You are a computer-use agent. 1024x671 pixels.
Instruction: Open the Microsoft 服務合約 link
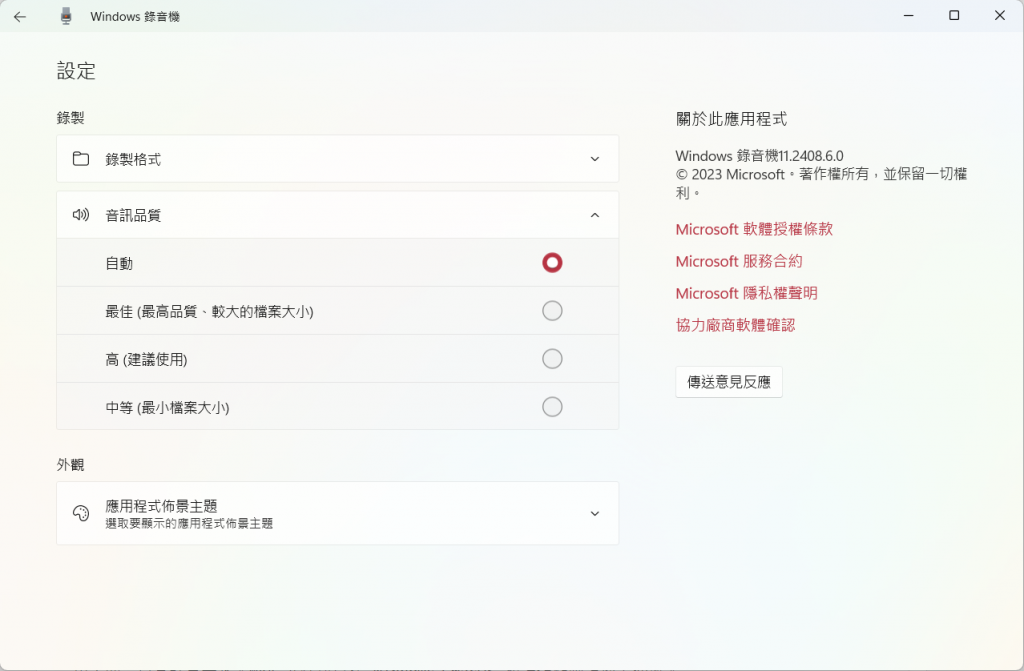point(739,261)
